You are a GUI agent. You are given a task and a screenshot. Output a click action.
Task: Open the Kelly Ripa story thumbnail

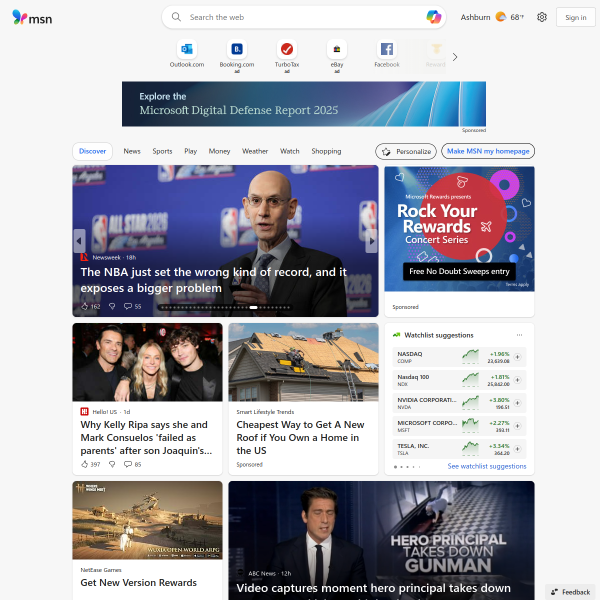click(147, 362)
